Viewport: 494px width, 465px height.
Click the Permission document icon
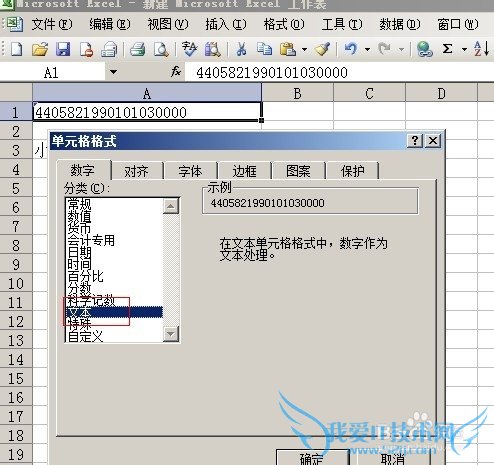(x=86, y=49)
